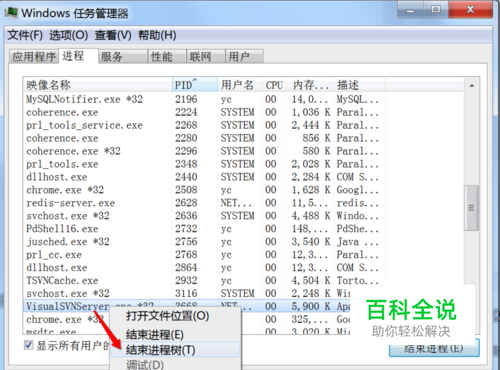The width and height of the screenshot is (500, 370).
Task: Sort by CPU column header
Action: pos(274,85)
